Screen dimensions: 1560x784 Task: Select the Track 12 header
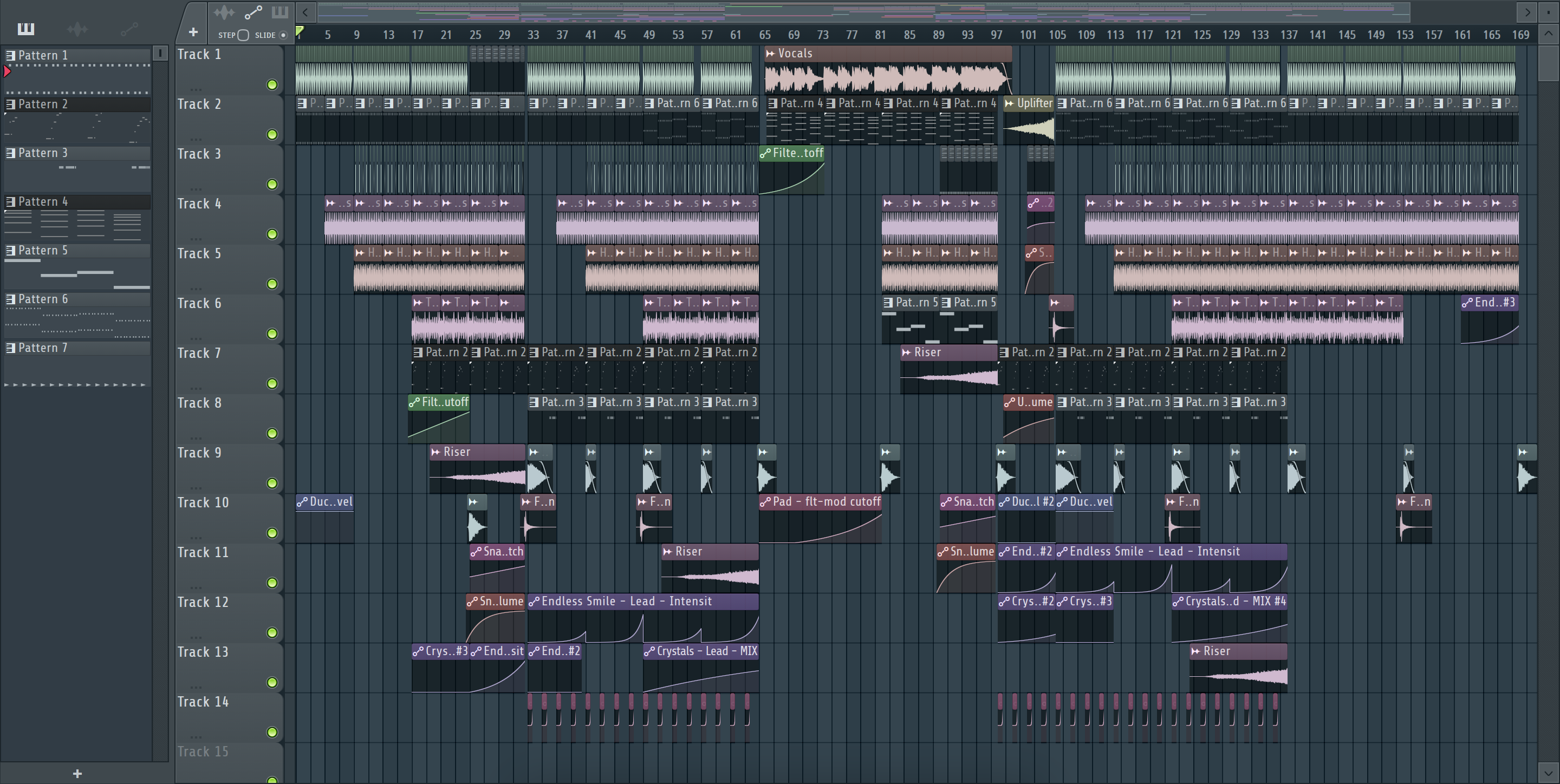pos(229,618)
